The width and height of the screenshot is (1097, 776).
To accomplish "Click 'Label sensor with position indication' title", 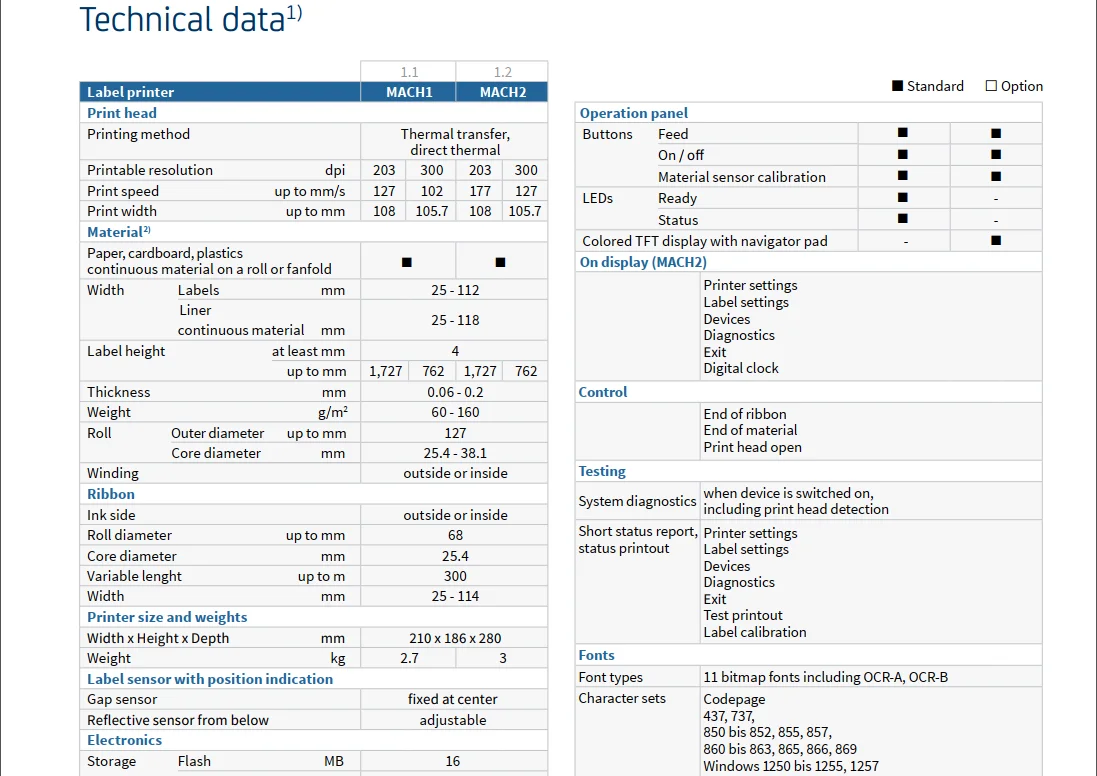I will click(210, 679).
